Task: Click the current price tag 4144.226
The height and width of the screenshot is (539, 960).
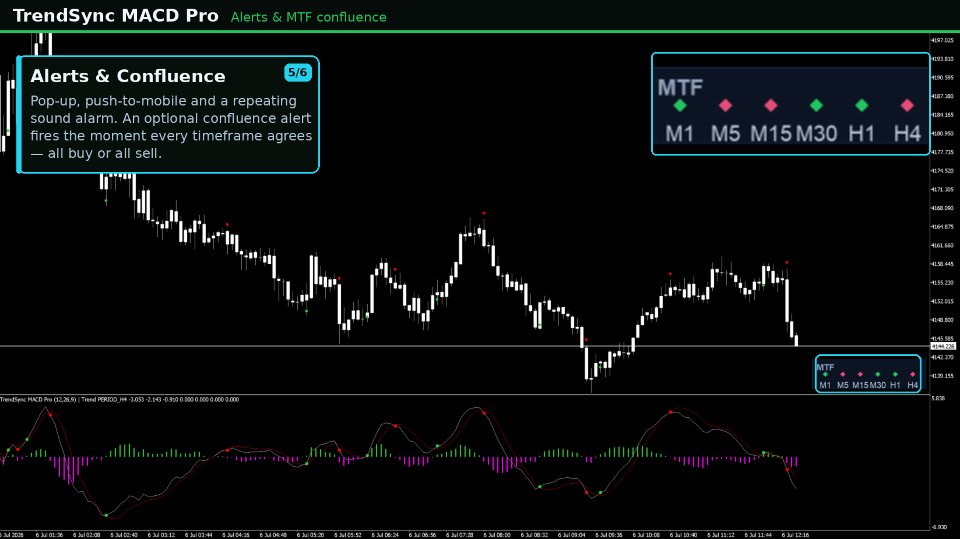Action: click(x=943, y=346)
